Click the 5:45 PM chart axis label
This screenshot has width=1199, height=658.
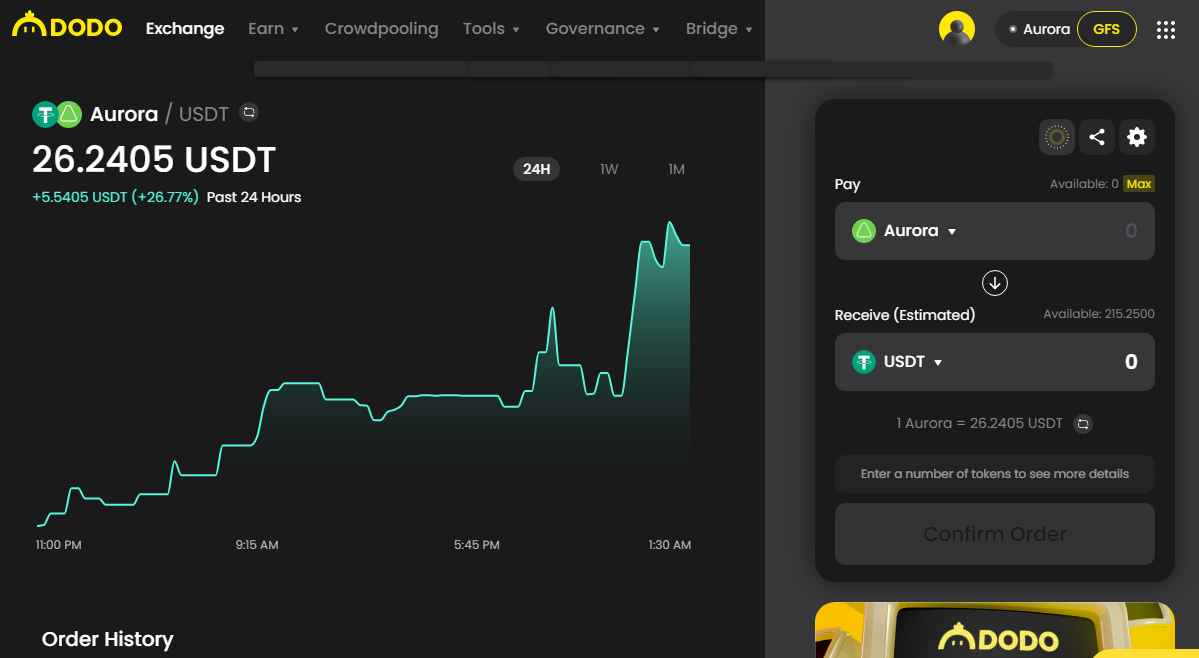click(x=476, y=545)
